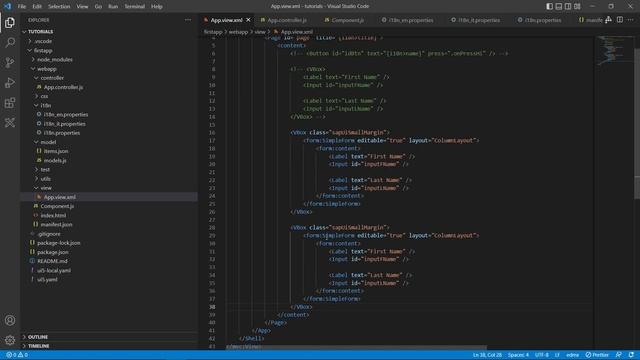Image resolution: width=640 pixels, height=360 pixels.
Task: Click errors and warnings status indicator
Action: click(17, 355)
